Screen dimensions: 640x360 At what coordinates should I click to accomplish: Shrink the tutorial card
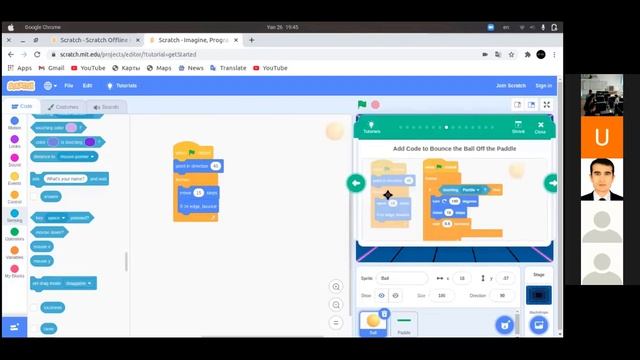(x=518, y=127)
